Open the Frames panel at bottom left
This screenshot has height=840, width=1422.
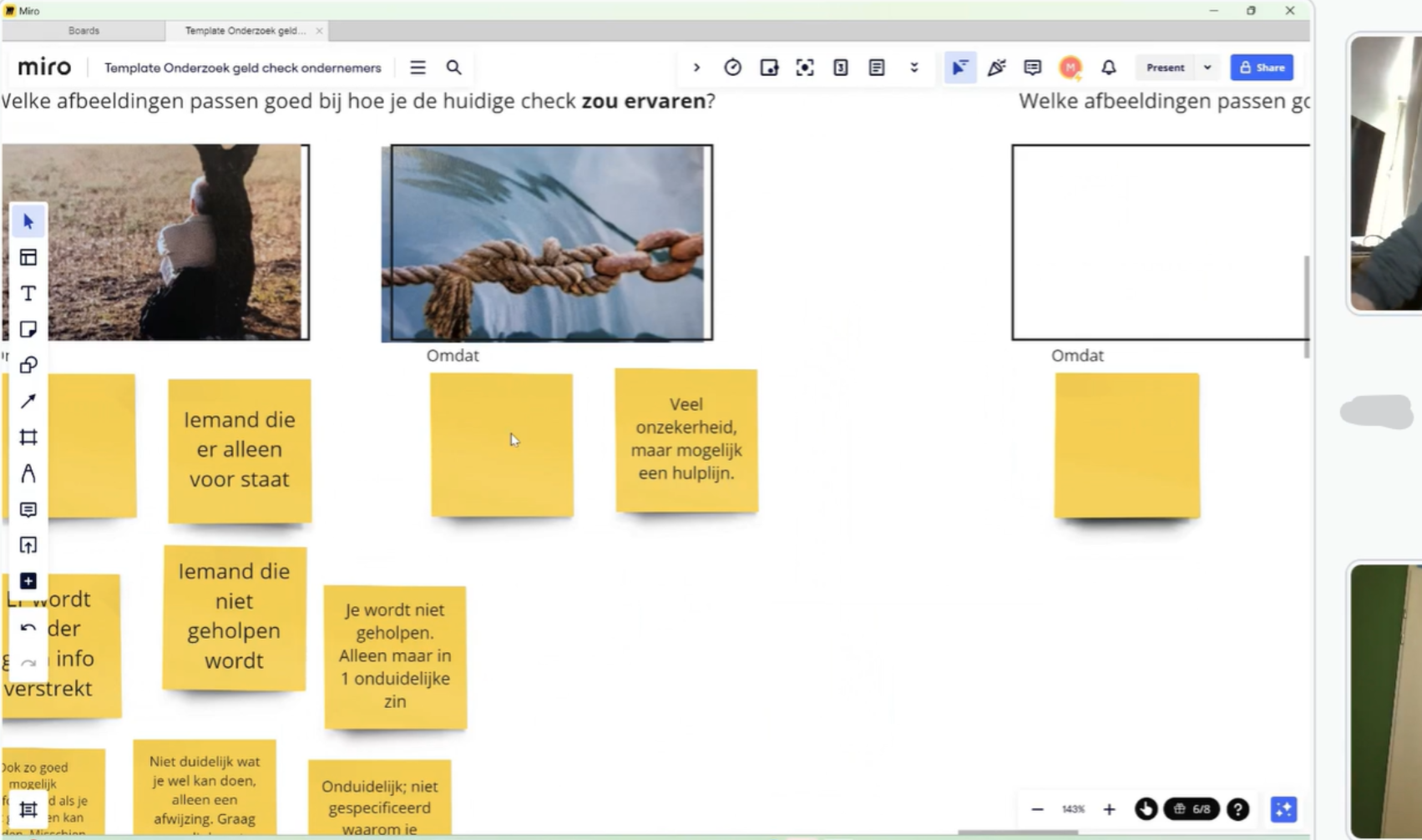28,810
